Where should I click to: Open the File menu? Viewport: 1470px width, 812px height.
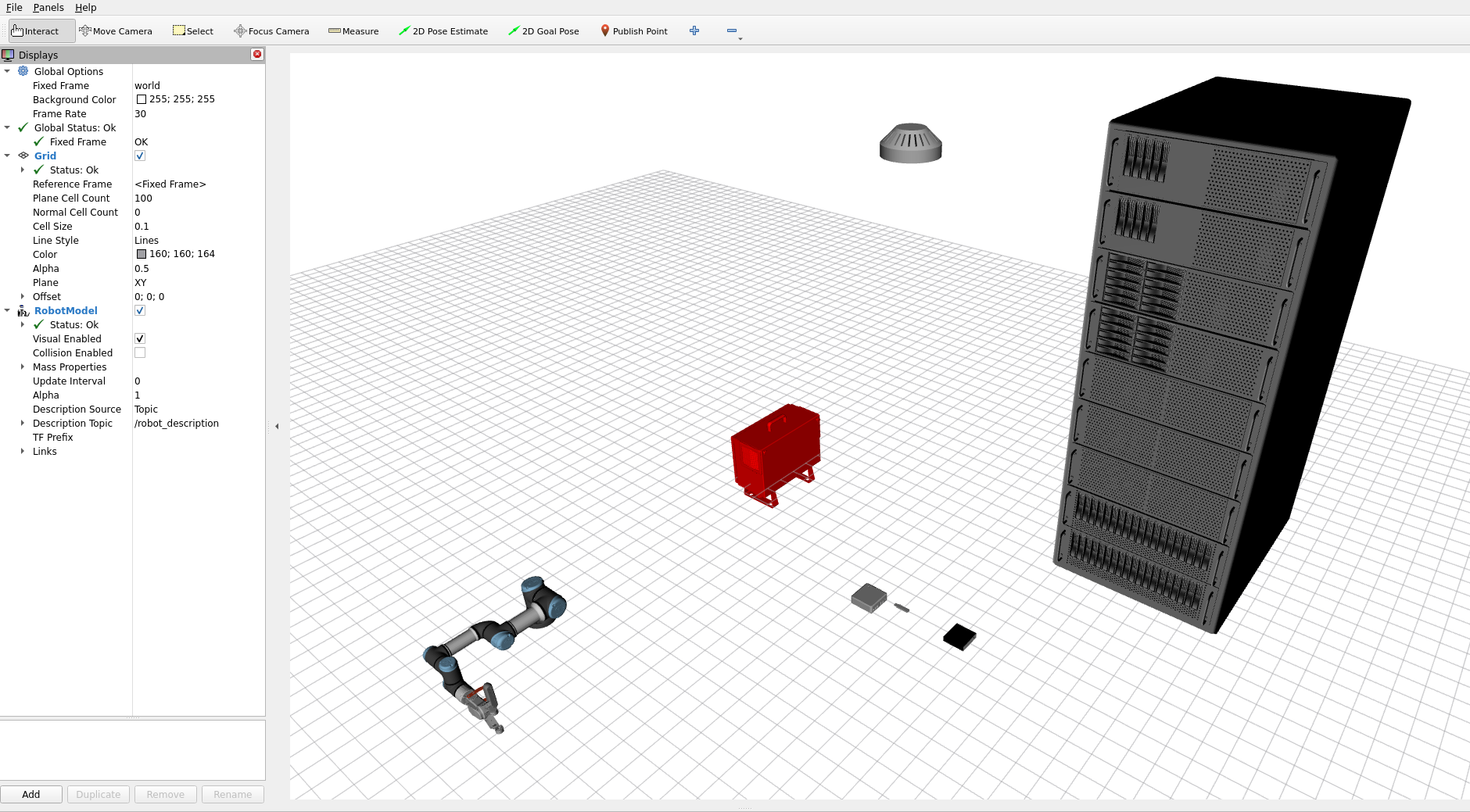tap(14, 7)
